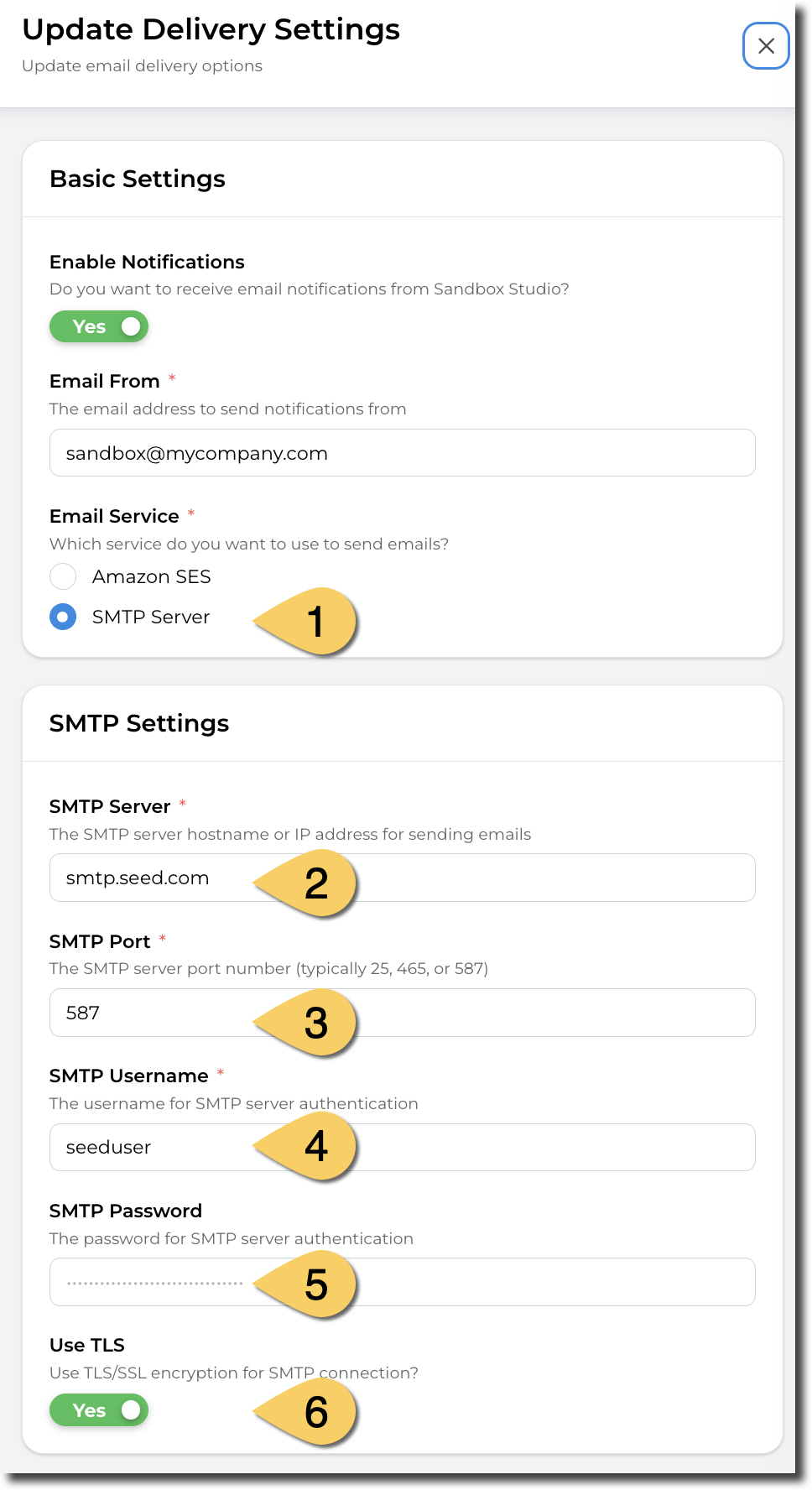Click the yellow callout marker numbered 4
Screen dimensions: 812x1490
(x=306, y=1147)
